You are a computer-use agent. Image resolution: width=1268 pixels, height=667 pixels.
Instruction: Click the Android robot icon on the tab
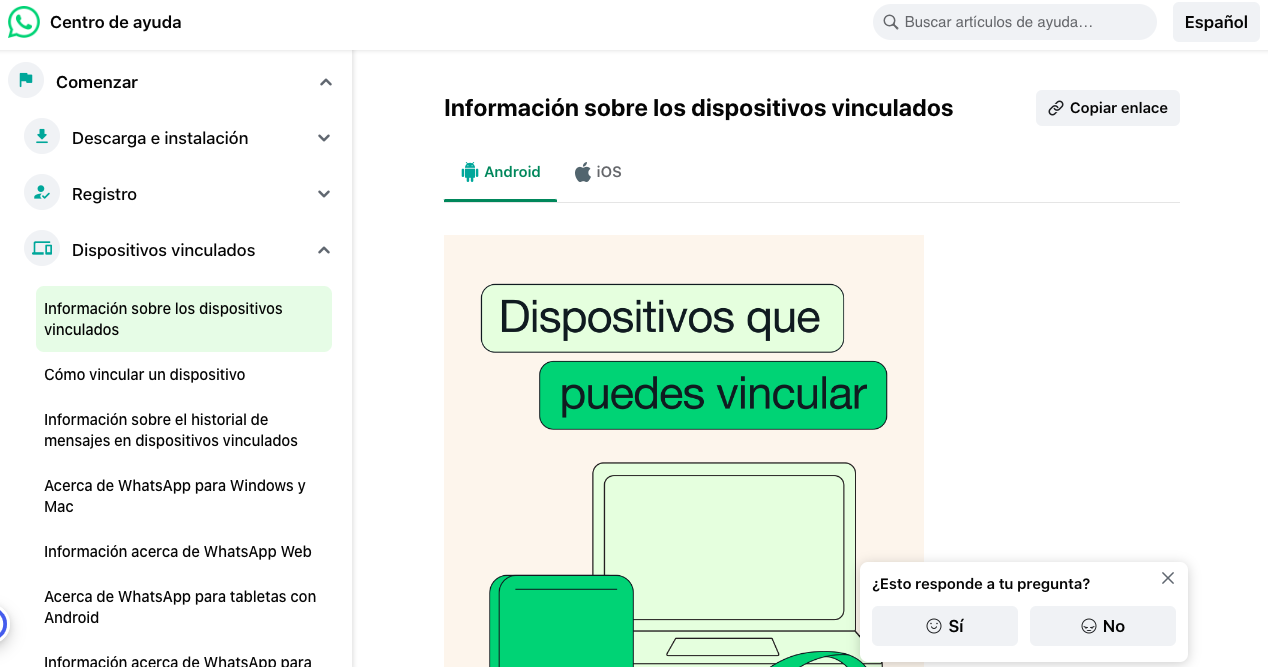coord(468,171)
